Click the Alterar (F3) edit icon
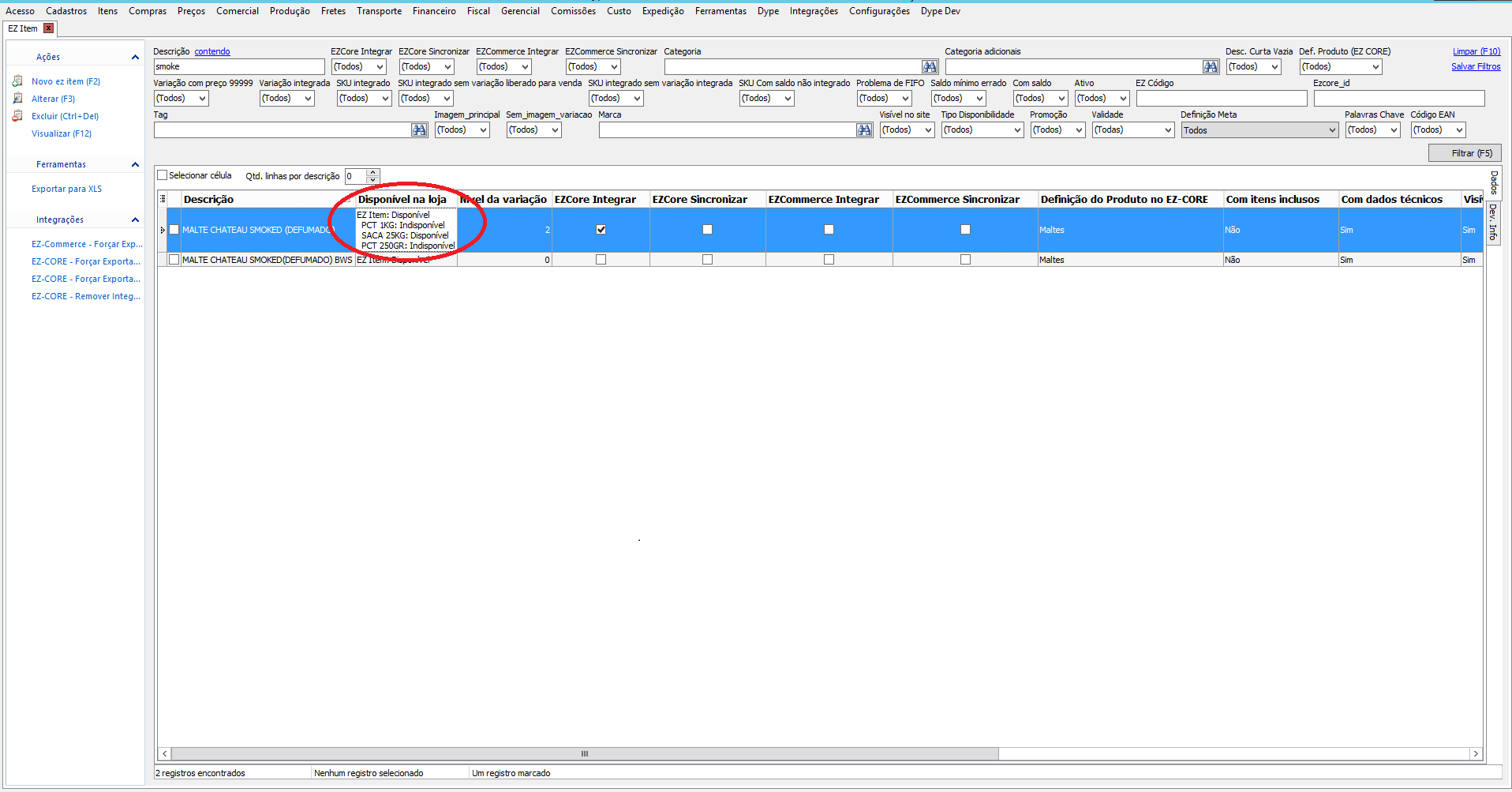 coord(17,99)
